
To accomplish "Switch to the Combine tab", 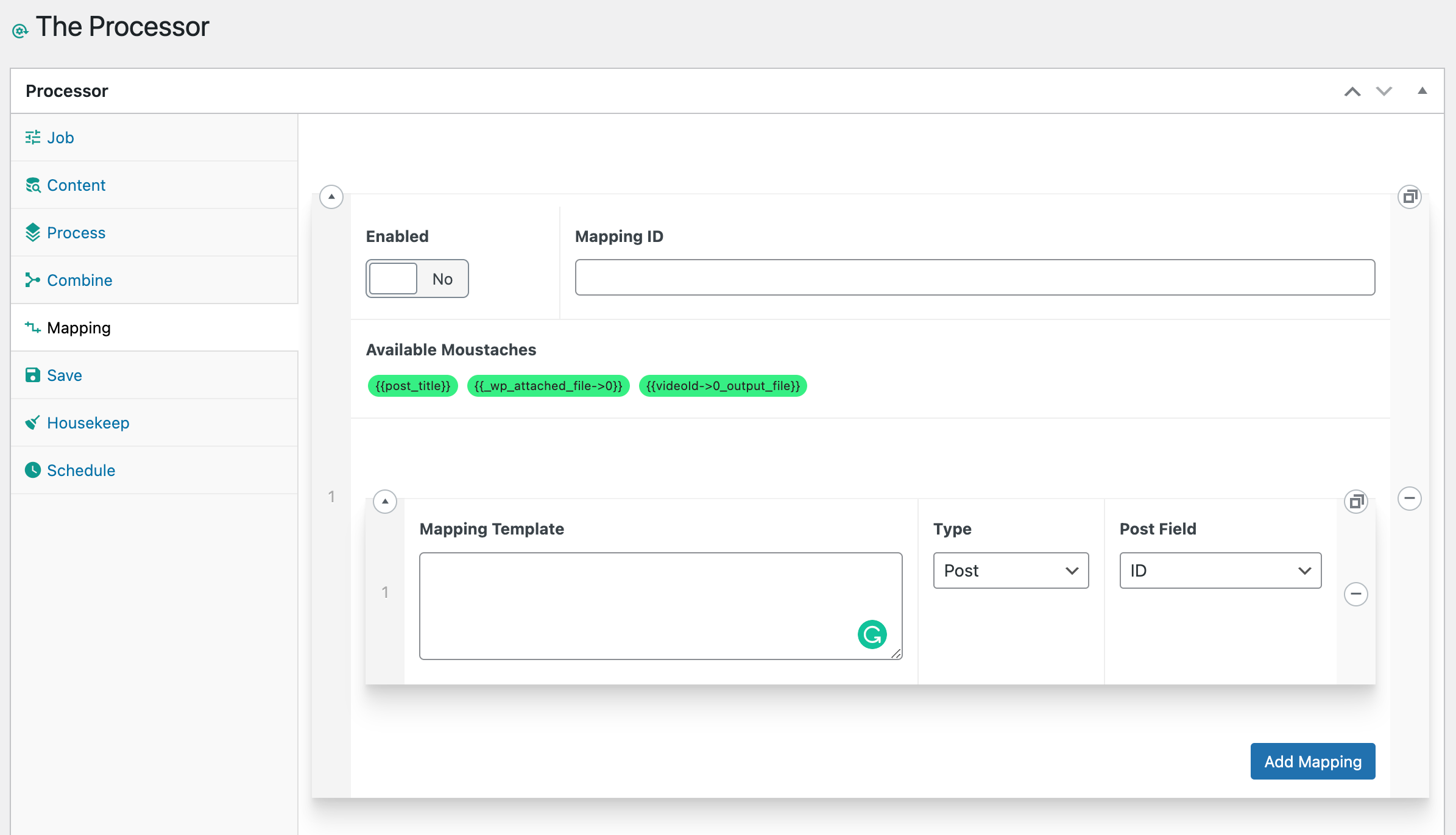I will pos(79,280).
